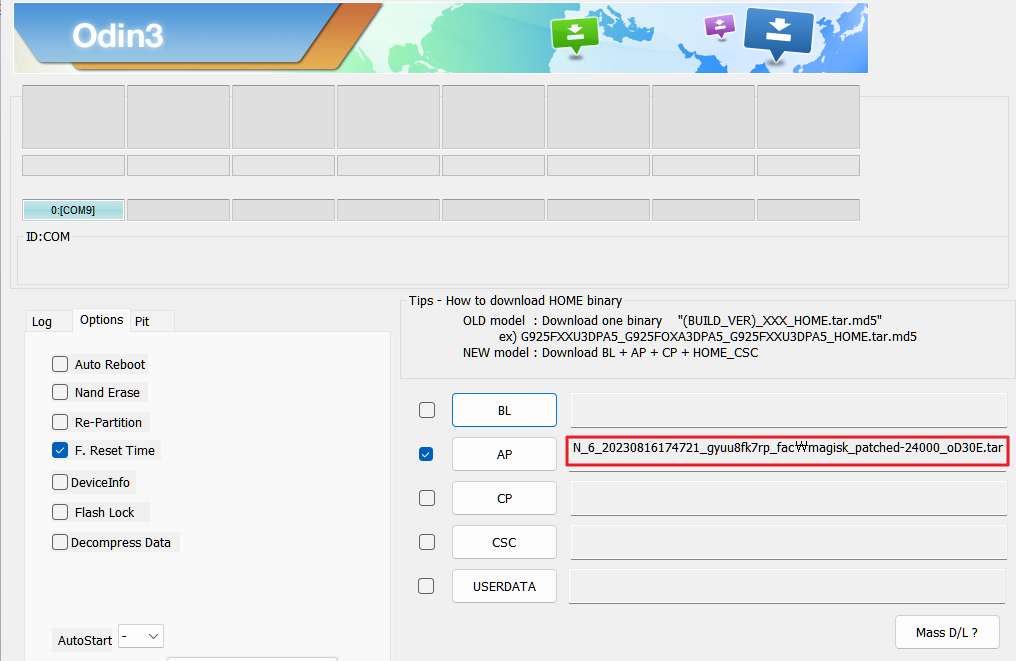Uncheck the F. Reset Time option
Viewport: 1016px width, 661px height.
click(x=60, y=450)
